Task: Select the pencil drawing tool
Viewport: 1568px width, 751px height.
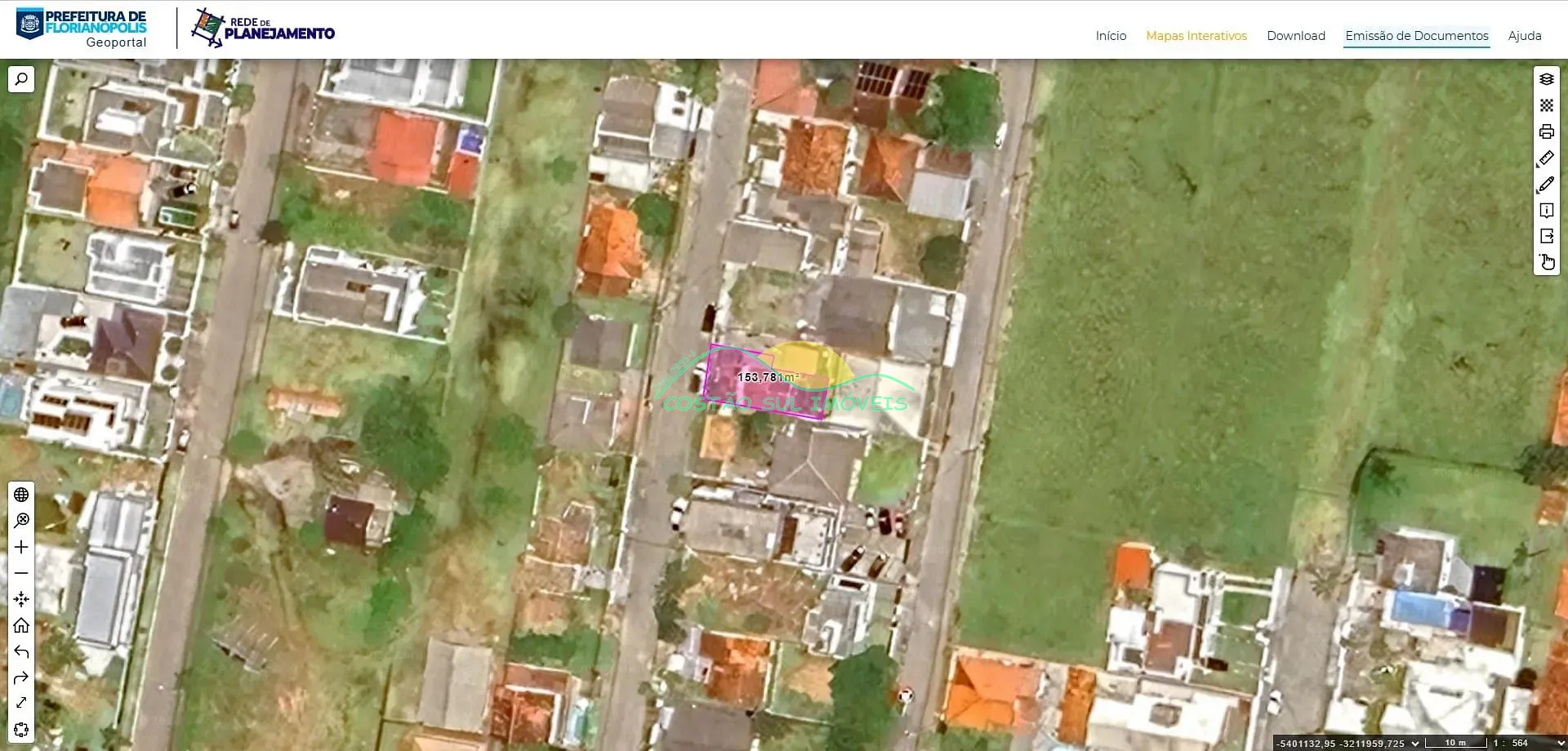Action: pyautogui.click(x=1546, y=184)
